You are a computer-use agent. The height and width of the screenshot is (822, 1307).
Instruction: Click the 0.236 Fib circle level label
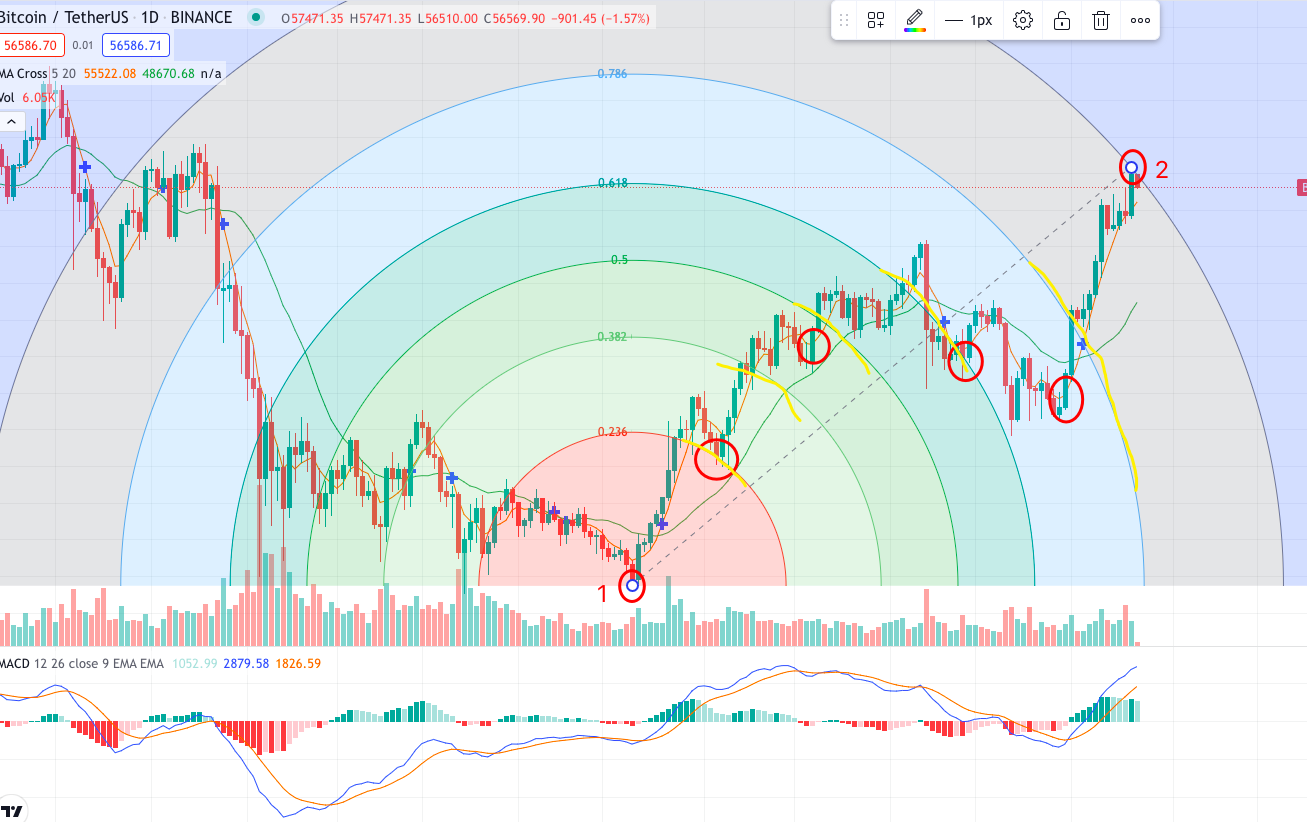pos(612,432)
